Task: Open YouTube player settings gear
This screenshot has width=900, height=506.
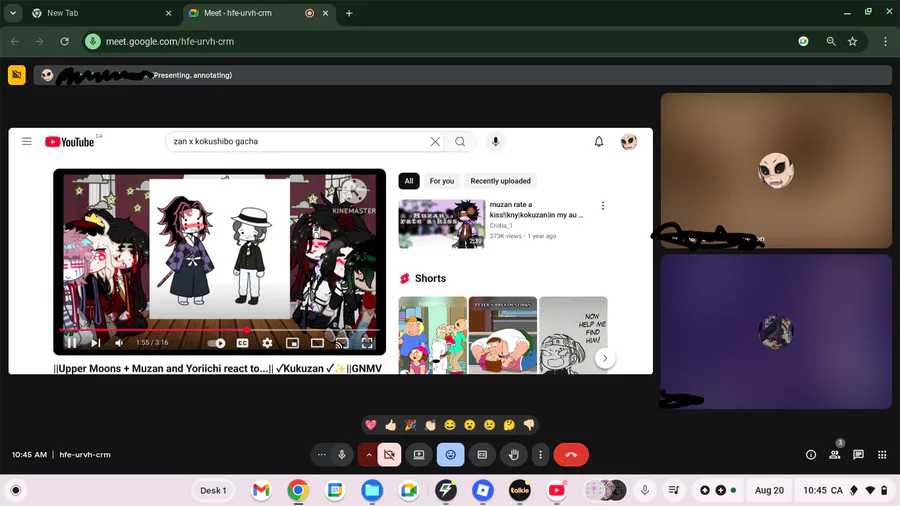Action: [x=267, y=343]
